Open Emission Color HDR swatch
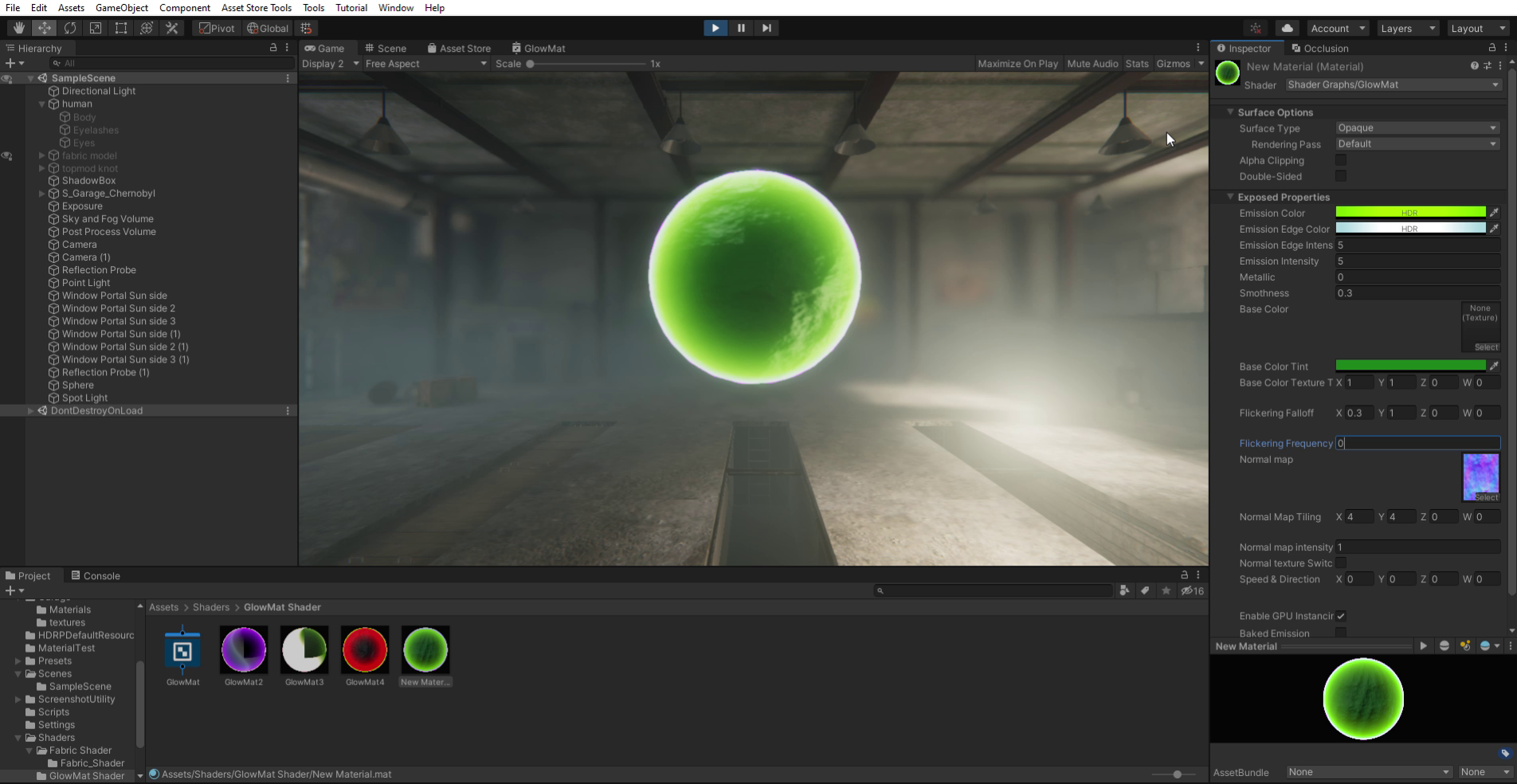This screenshot has width=1517, height=784. point(1410,213)
